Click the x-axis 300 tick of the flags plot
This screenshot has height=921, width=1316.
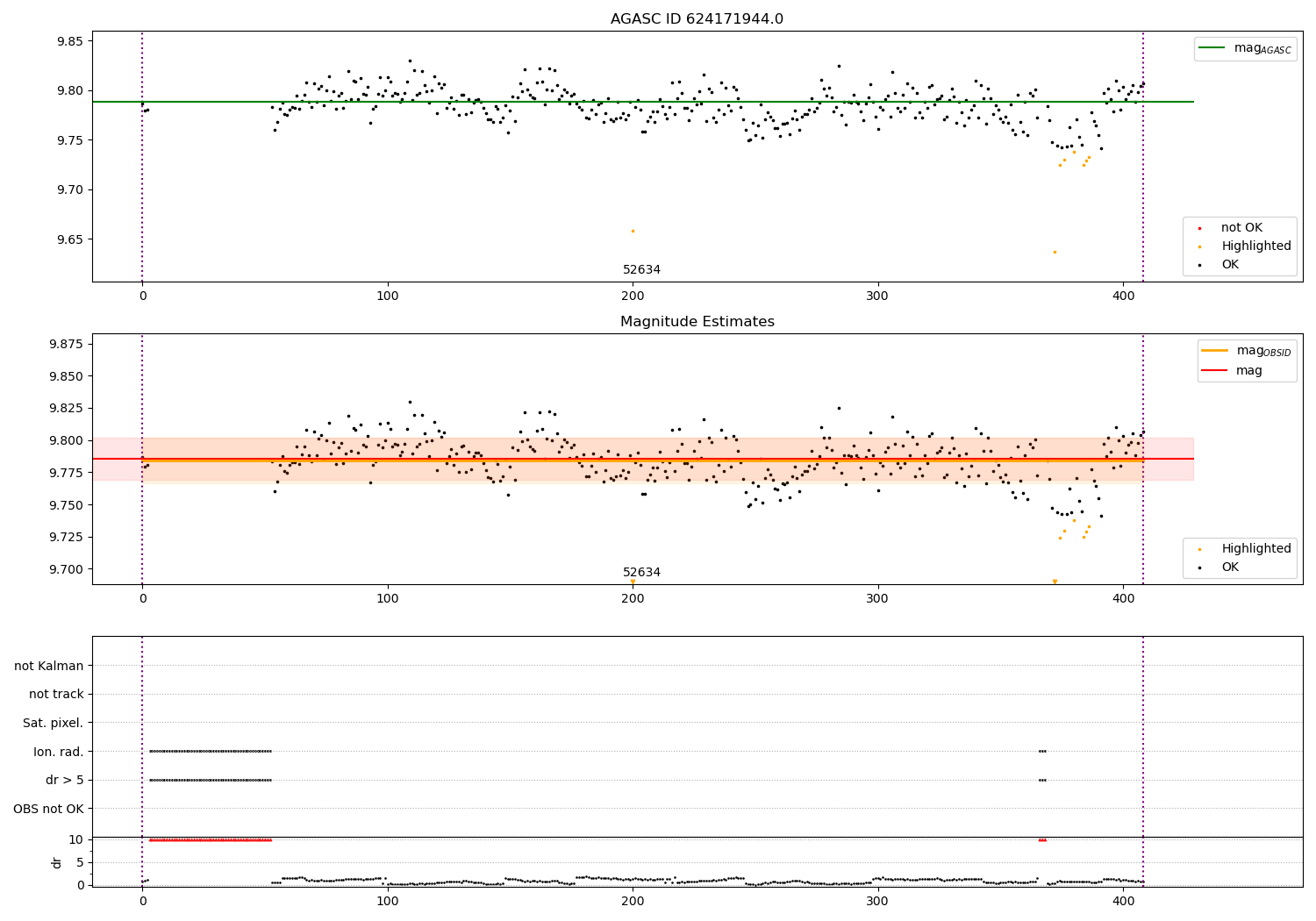(878, 902)
